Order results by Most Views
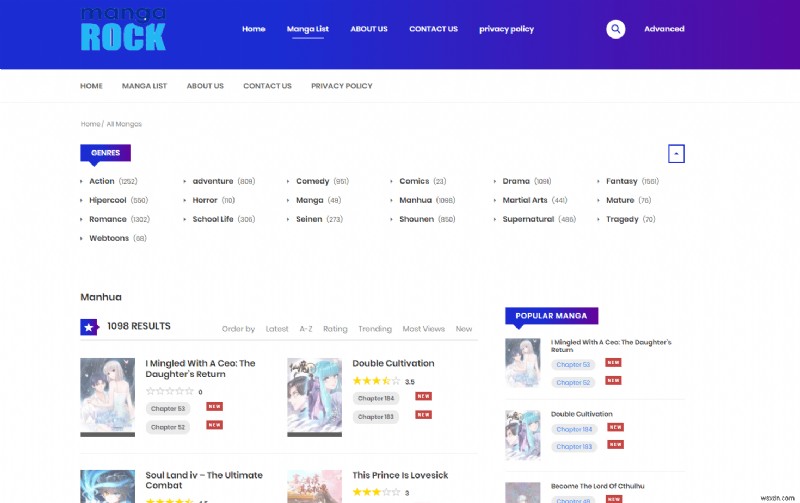The width and height of the screenshot is (800, 503). pos(423,329)
